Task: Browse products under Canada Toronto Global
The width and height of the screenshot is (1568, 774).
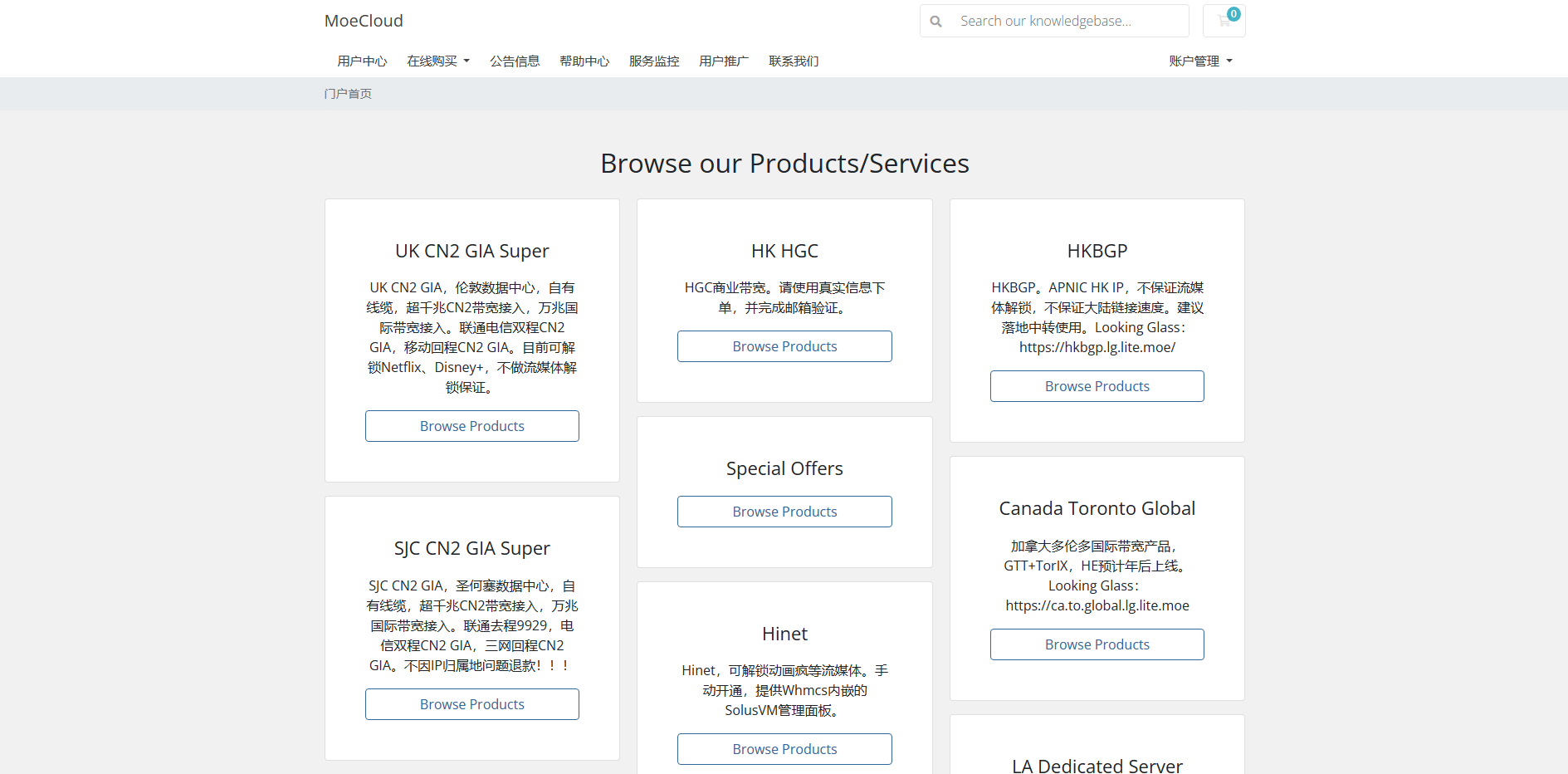Action: click(1097, 644)
